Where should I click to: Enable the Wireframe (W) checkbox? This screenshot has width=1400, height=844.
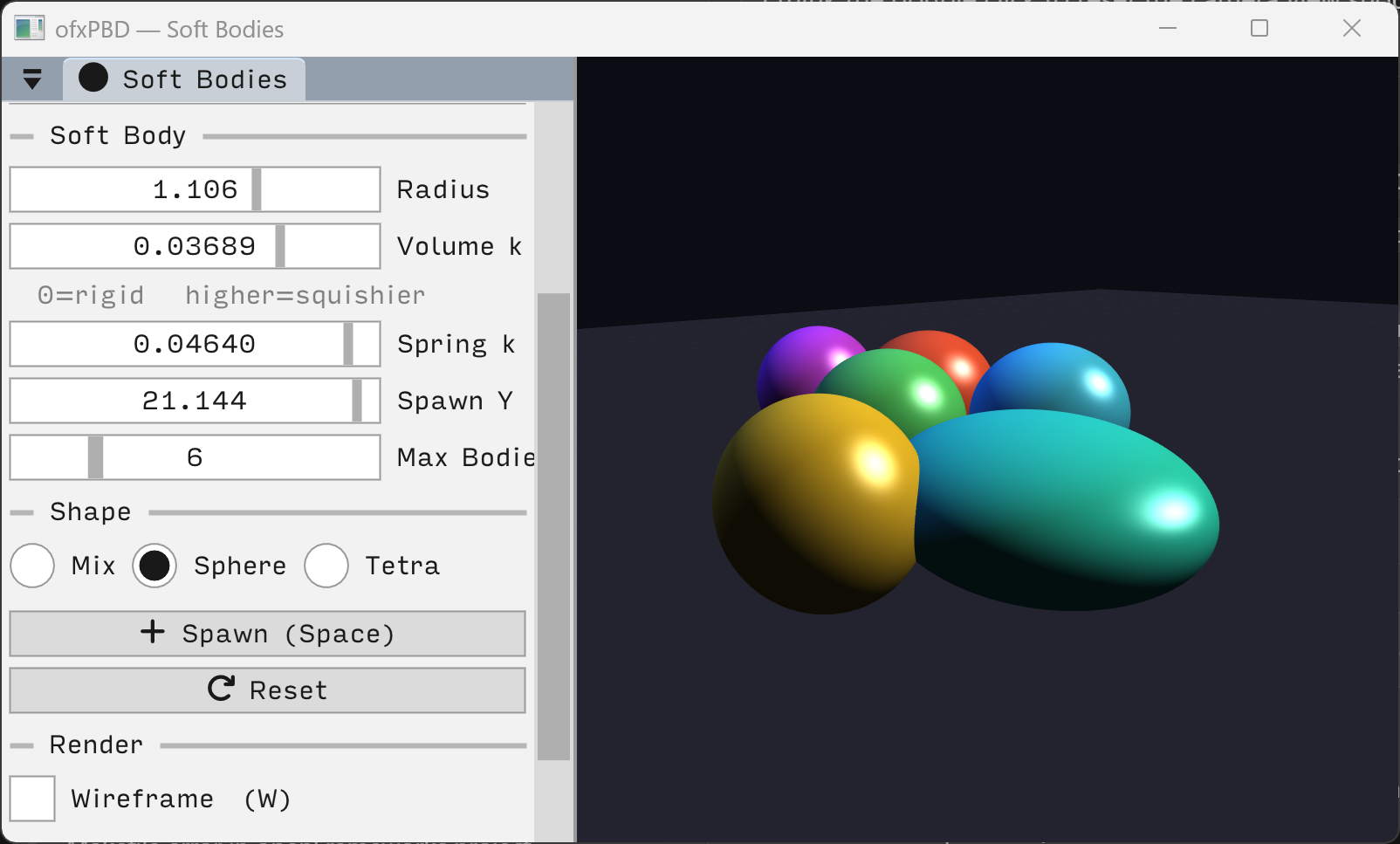tap(32, 799)
